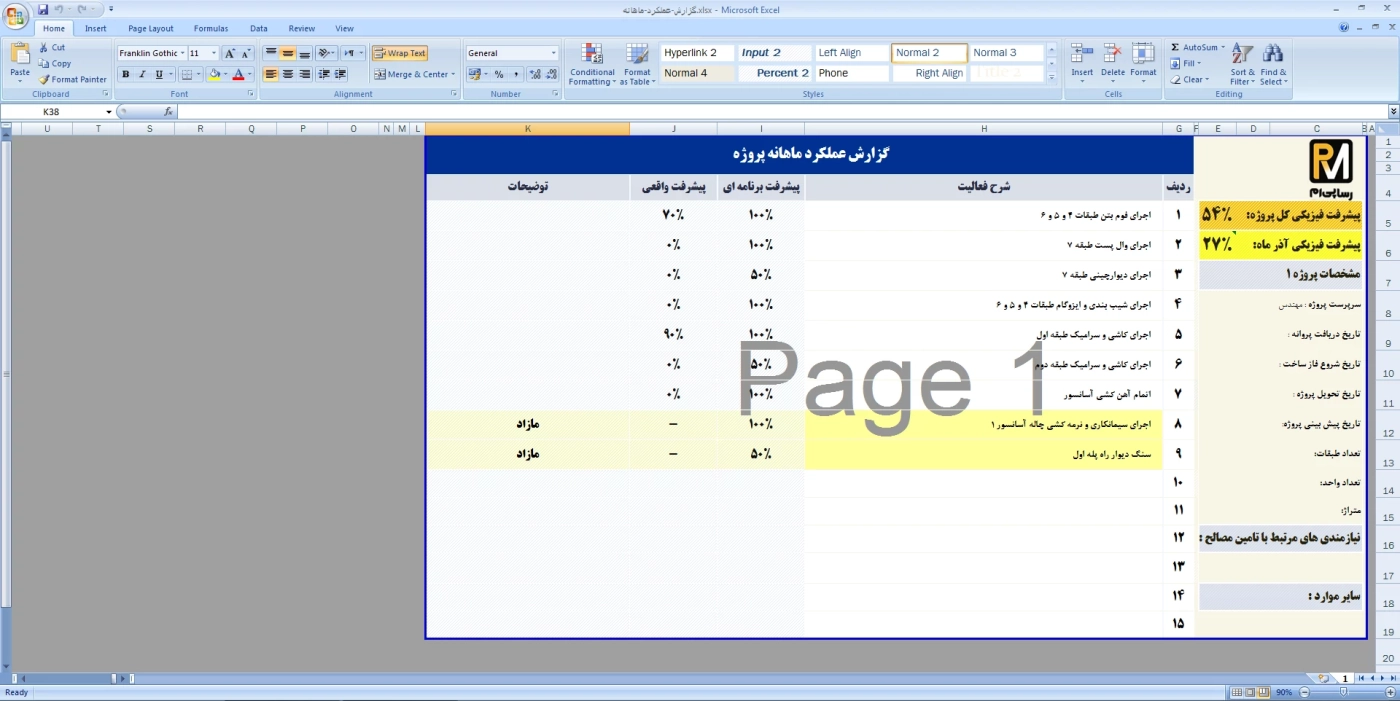Toggle Underline formatting
The image size is (1400, 701).
click(x=158, y=74)
